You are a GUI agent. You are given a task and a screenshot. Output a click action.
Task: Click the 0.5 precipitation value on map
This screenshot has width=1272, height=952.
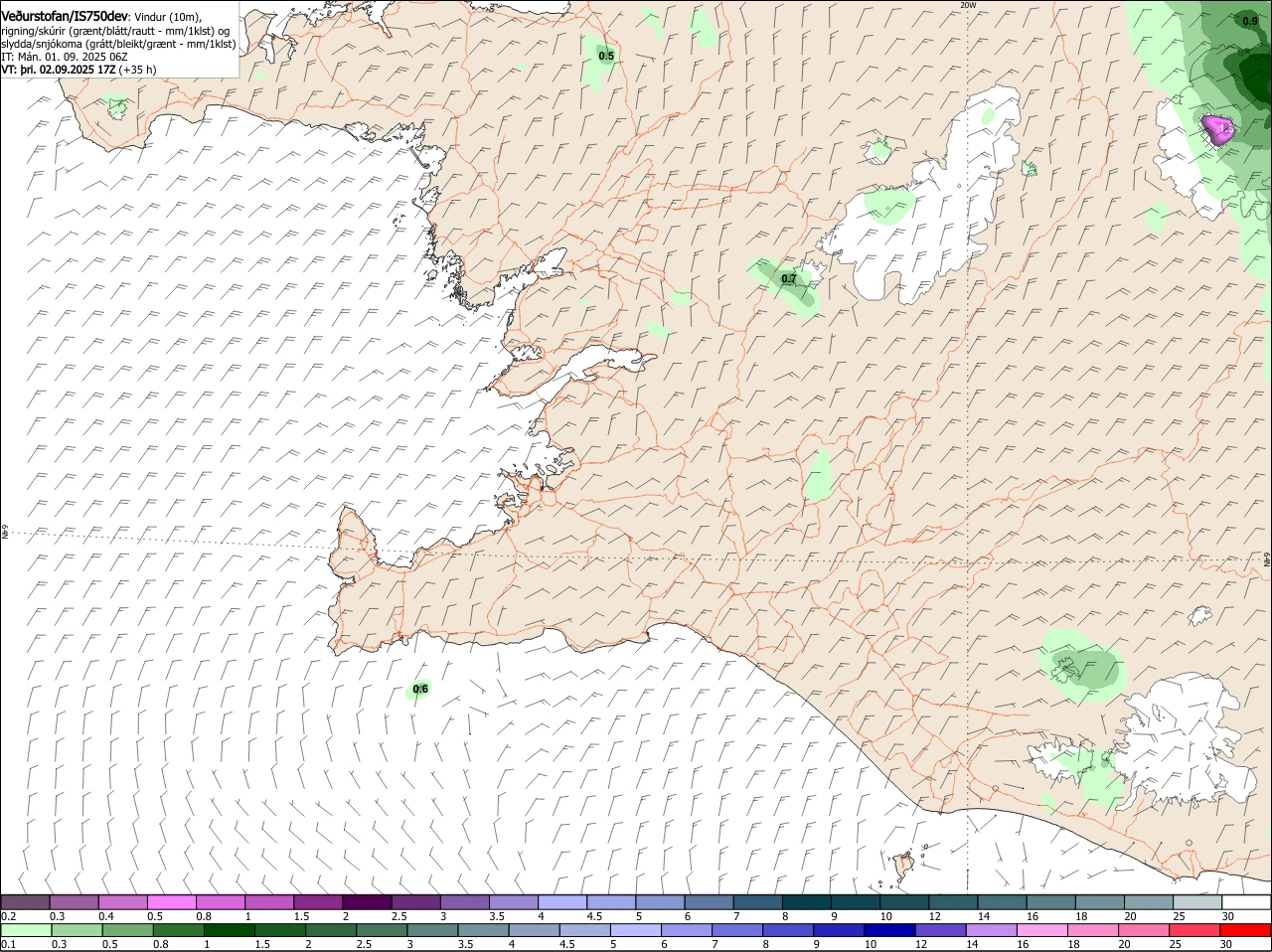pos(606,56)
